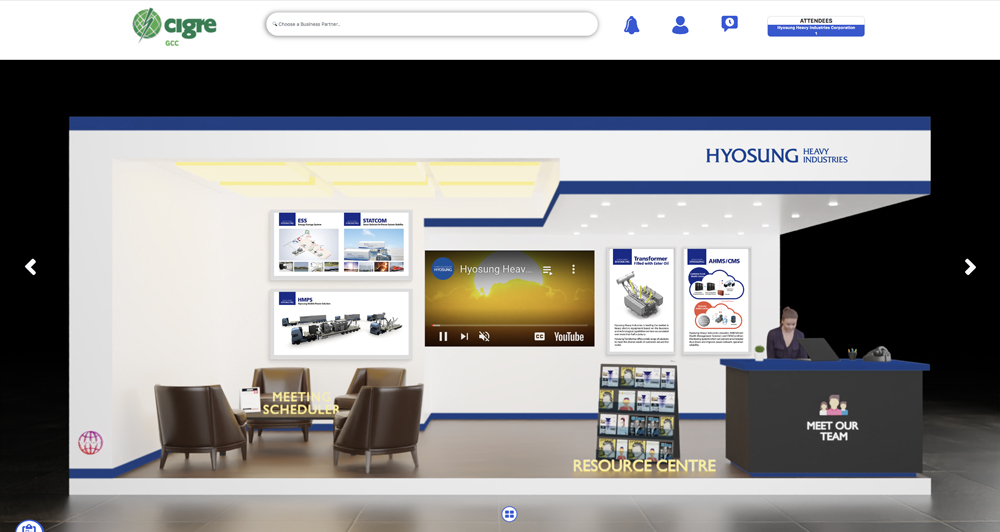Screen dimensions: 1000x532
Task: Click the CIGRE GCC logo
Action: [174, 25]
